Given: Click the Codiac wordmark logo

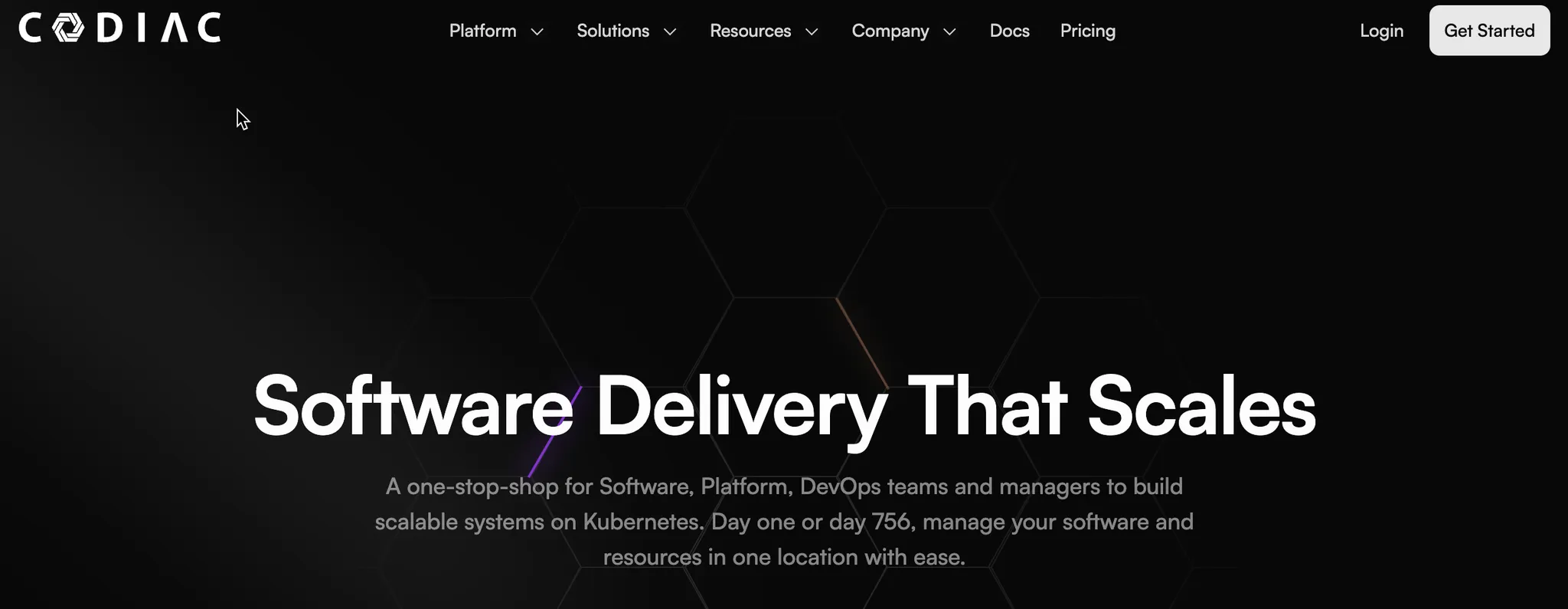Looking at the screenshot, I should (x=120, y=28).
